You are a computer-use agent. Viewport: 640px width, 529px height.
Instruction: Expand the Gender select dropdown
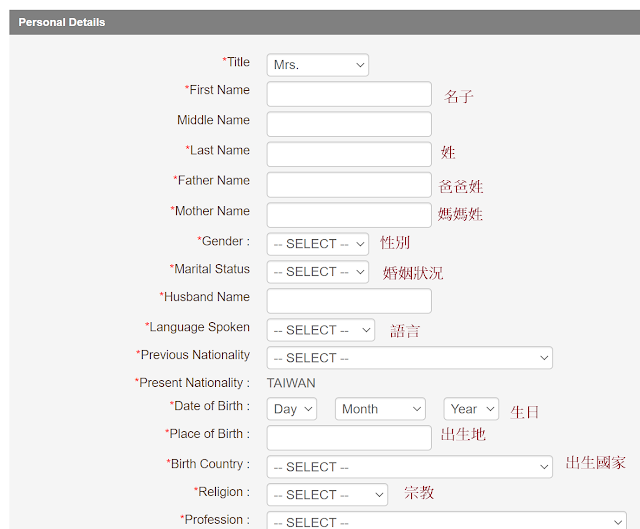pyautogui.click(x=318, y=244)
